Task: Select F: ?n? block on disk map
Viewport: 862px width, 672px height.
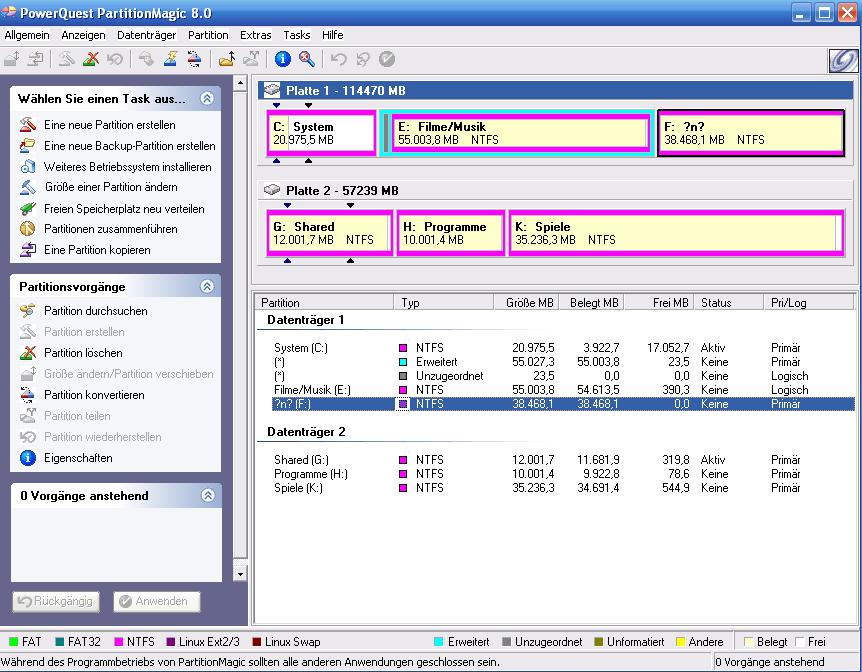Action: 751,133
